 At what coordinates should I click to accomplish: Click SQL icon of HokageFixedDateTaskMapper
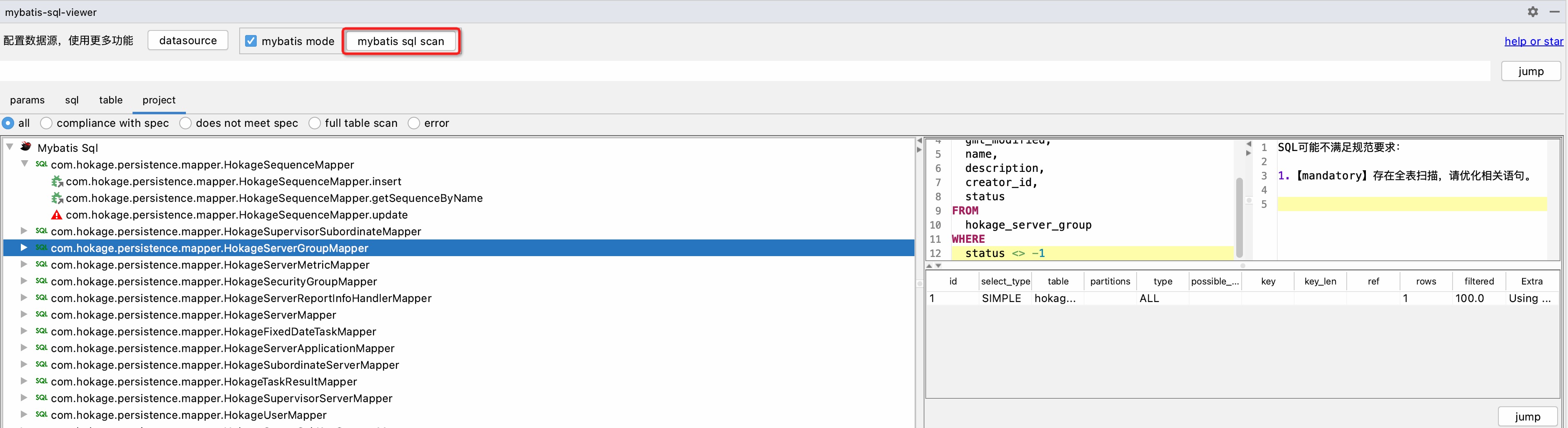(41, 331)
